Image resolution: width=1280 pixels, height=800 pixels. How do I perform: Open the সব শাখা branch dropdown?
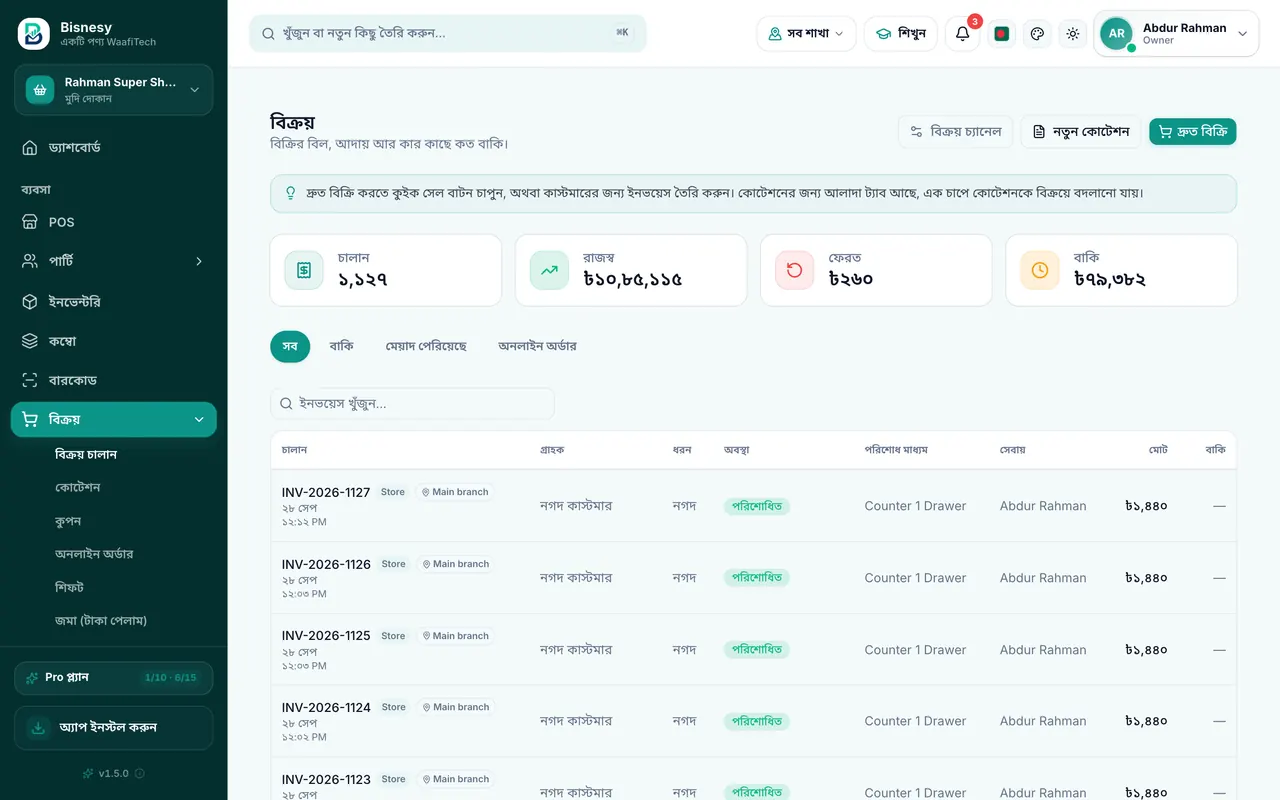point(806,33)
